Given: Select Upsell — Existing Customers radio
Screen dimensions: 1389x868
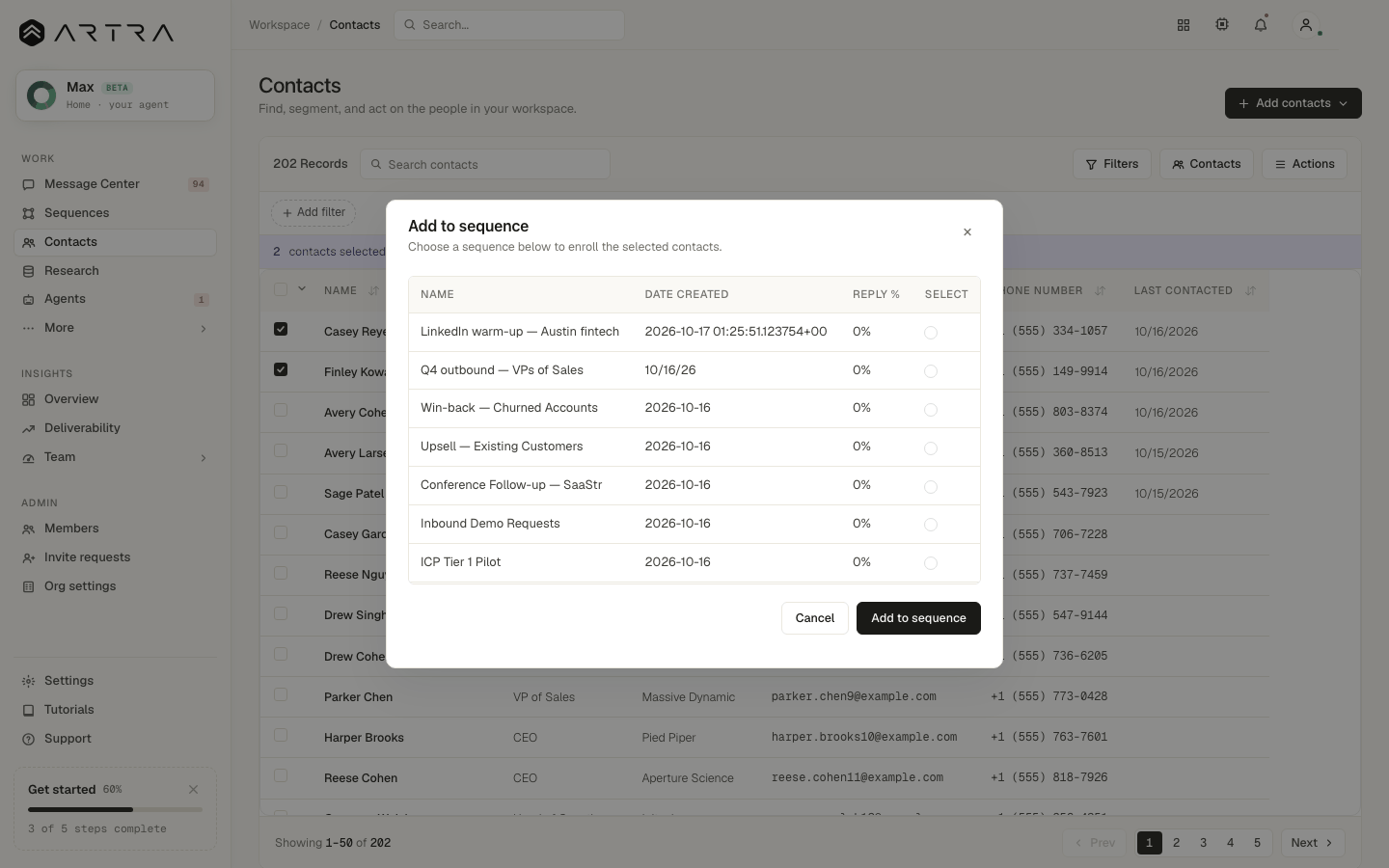Looking at the screenshot, I should tap(931, 448).
